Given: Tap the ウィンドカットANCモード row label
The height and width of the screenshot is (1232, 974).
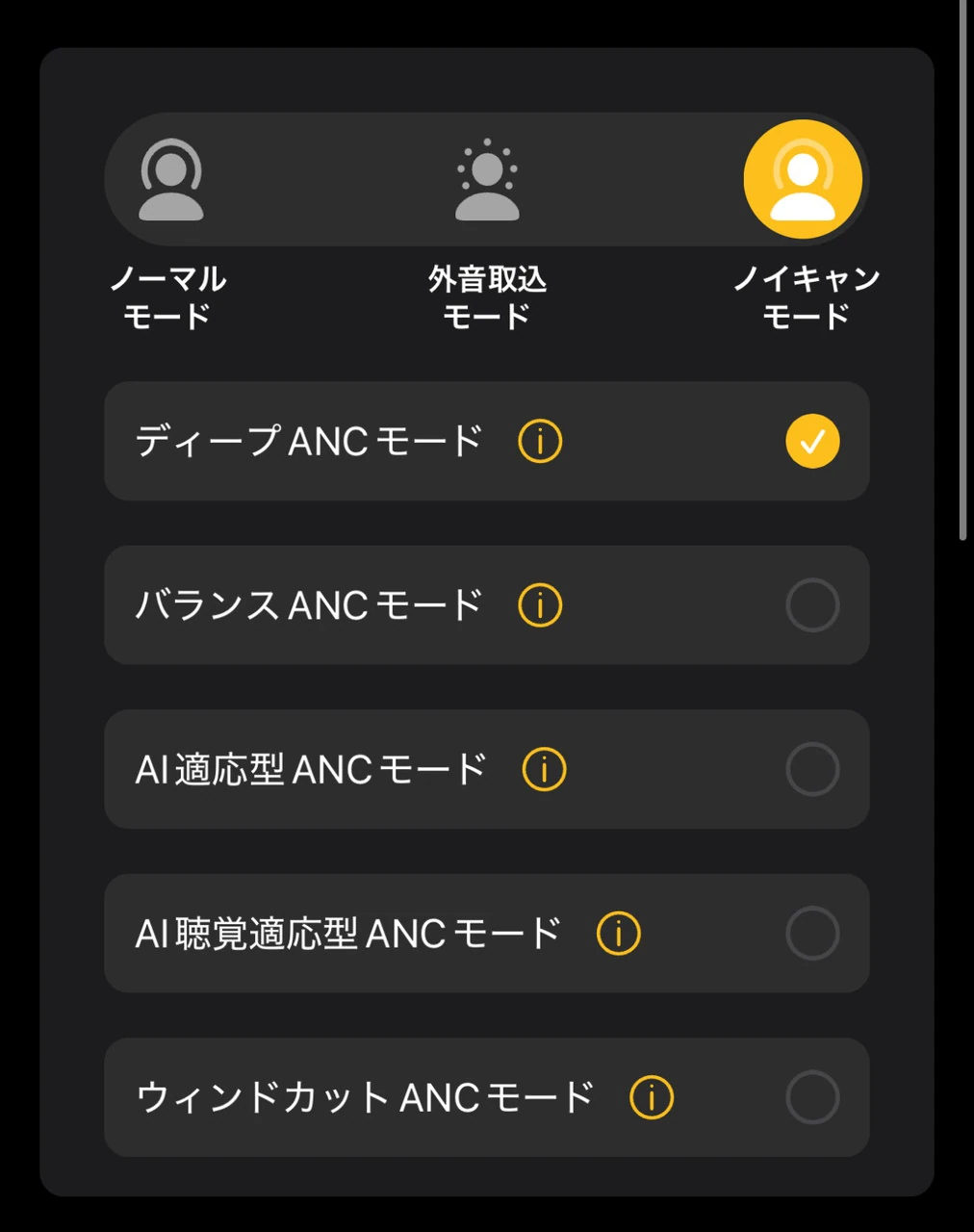Looking at the screenshot, I should pos(365,1097).
